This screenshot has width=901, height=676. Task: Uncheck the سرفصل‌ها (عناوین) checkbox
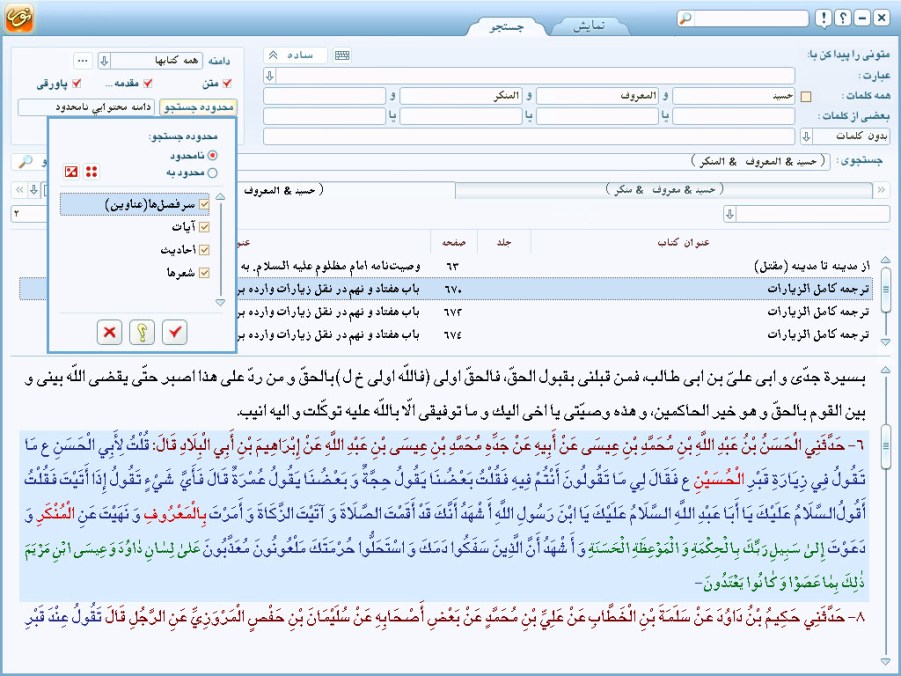point(204,204)
